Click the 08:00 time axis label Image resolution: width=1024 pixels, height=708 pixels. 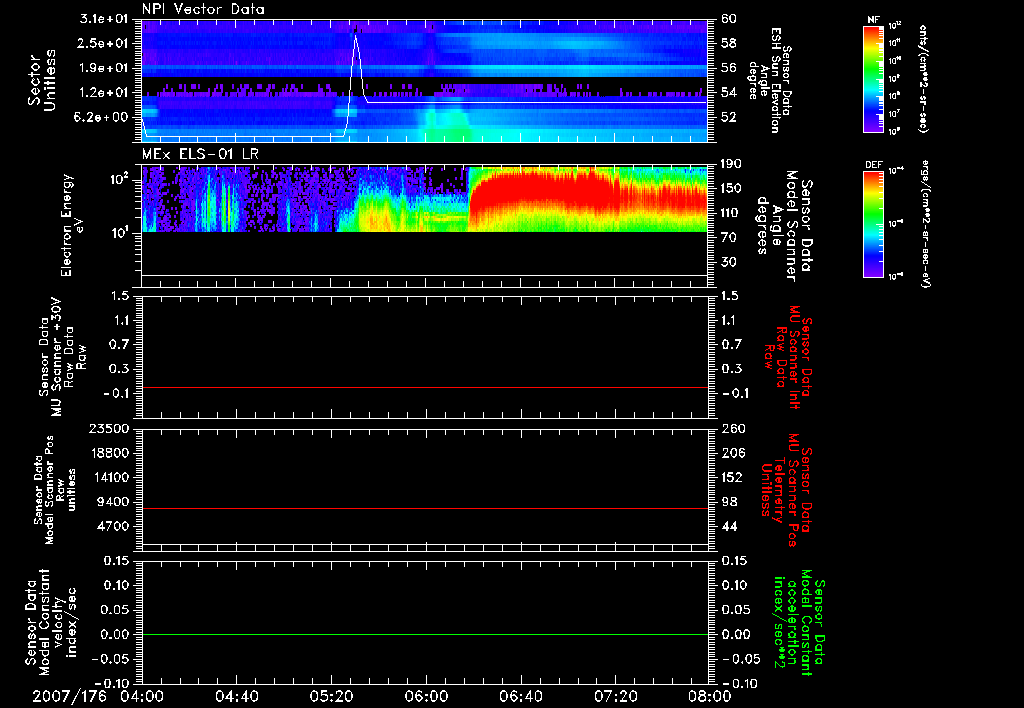[x=708, y=696]
